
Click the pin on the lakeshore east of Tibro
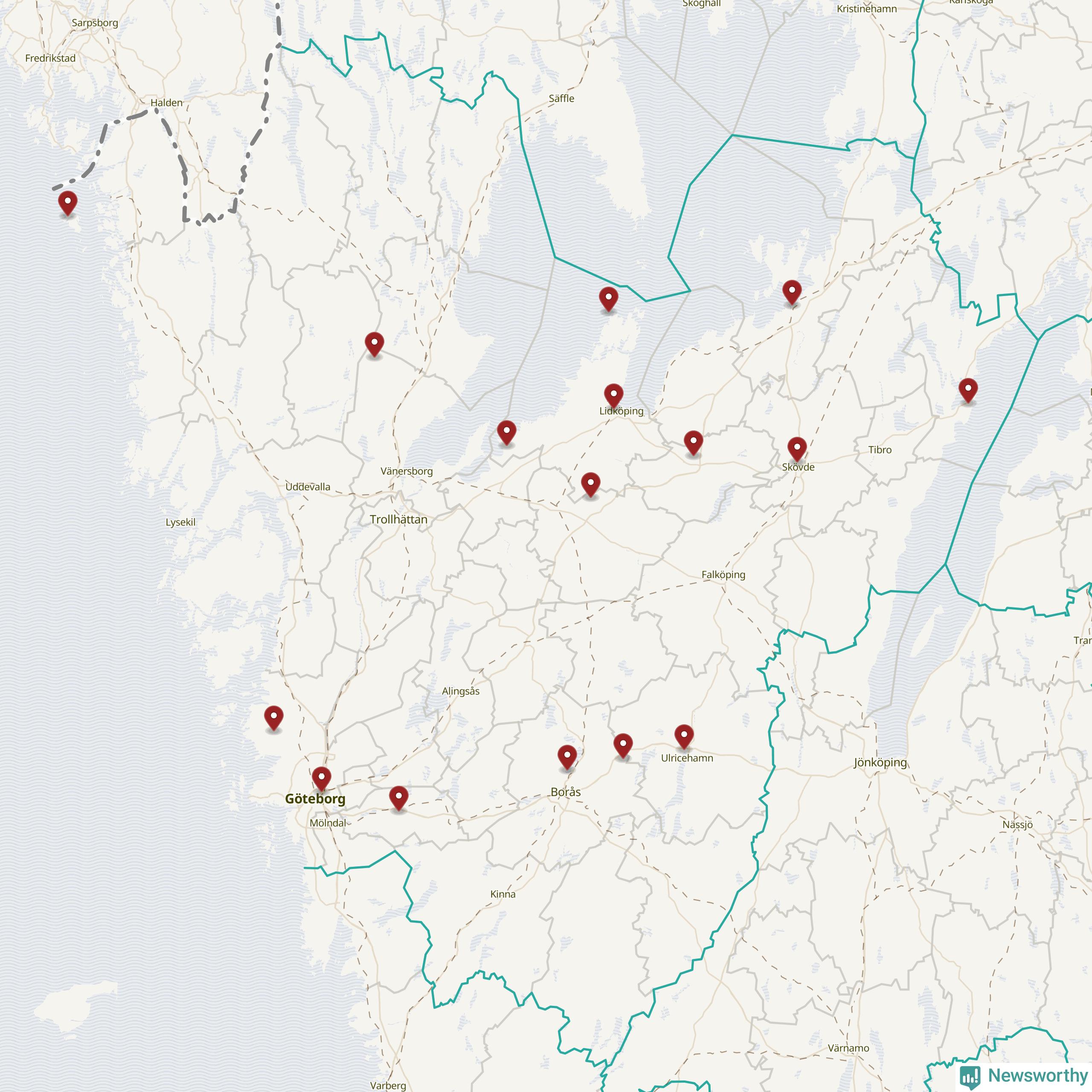tap(968, 389)
